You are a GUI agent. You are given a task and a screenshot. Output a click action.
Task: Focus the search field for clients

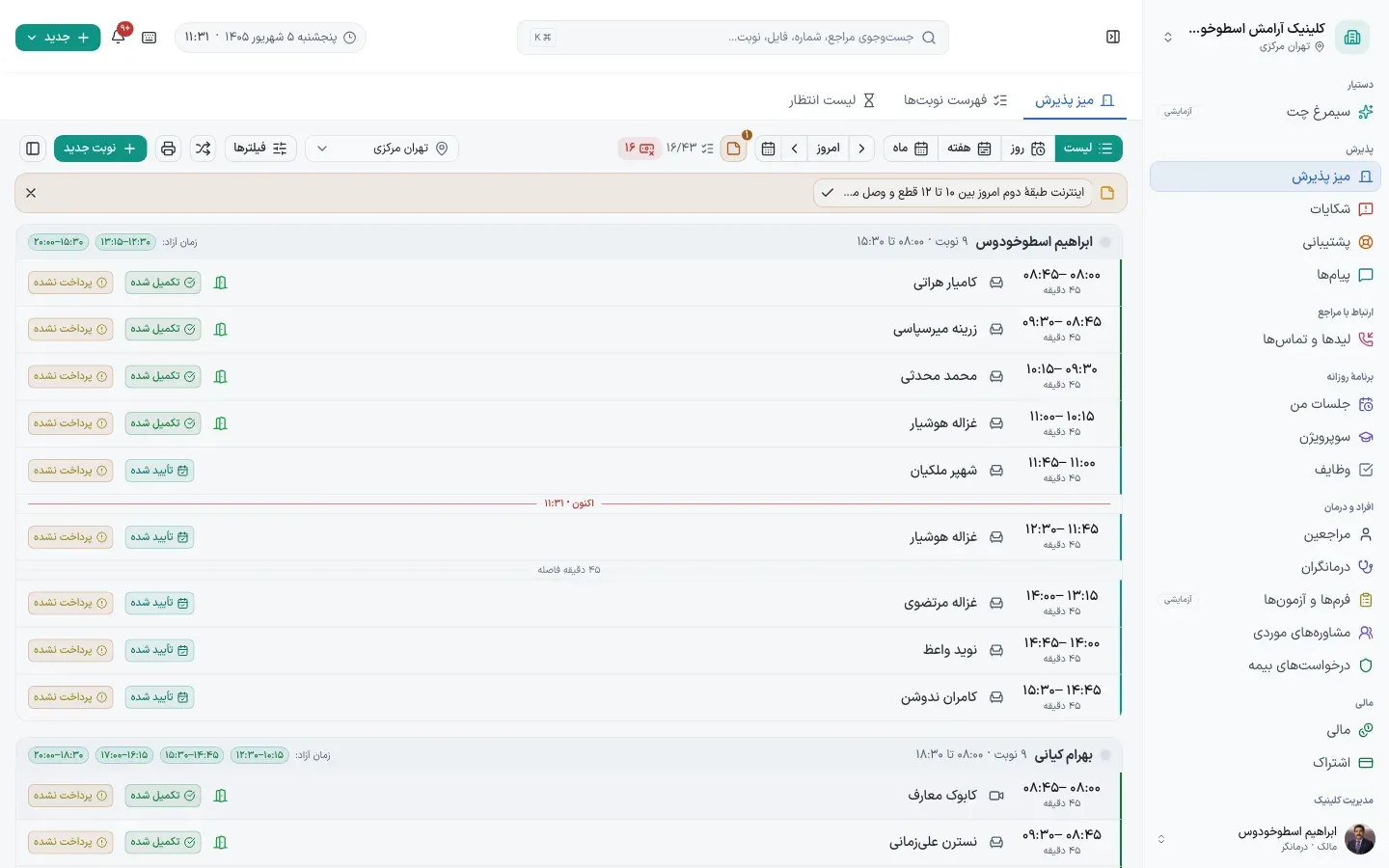pyautogui.click(x=733, y=38)
